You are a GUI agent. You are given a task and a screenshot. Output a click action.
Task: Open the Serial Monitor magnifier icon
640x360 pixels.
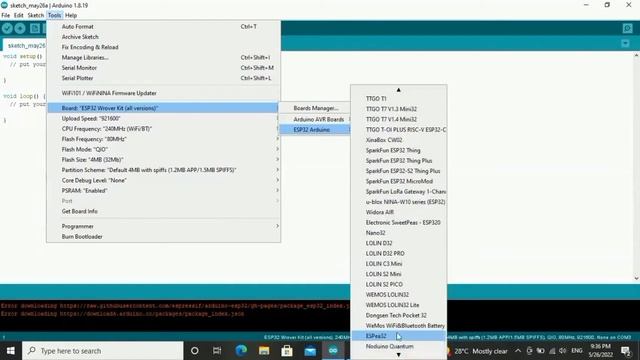click(x=627, y=28)
